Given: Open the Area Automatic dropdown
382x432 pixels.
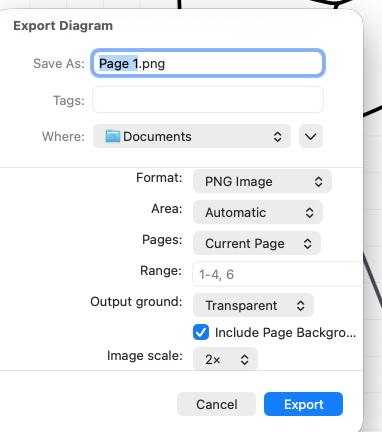Looking at the screenshot, I should click(258, 212).
